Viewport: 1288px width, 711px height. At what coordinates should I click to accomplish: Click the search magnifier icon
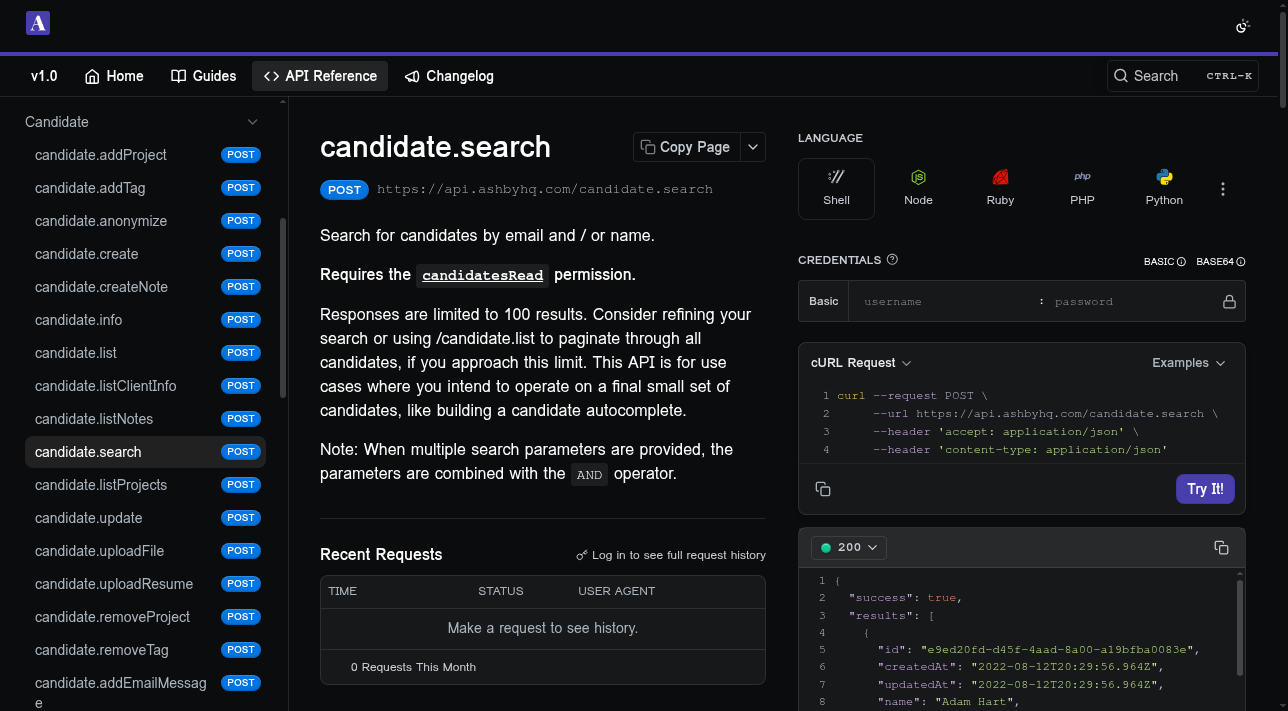1121,76
